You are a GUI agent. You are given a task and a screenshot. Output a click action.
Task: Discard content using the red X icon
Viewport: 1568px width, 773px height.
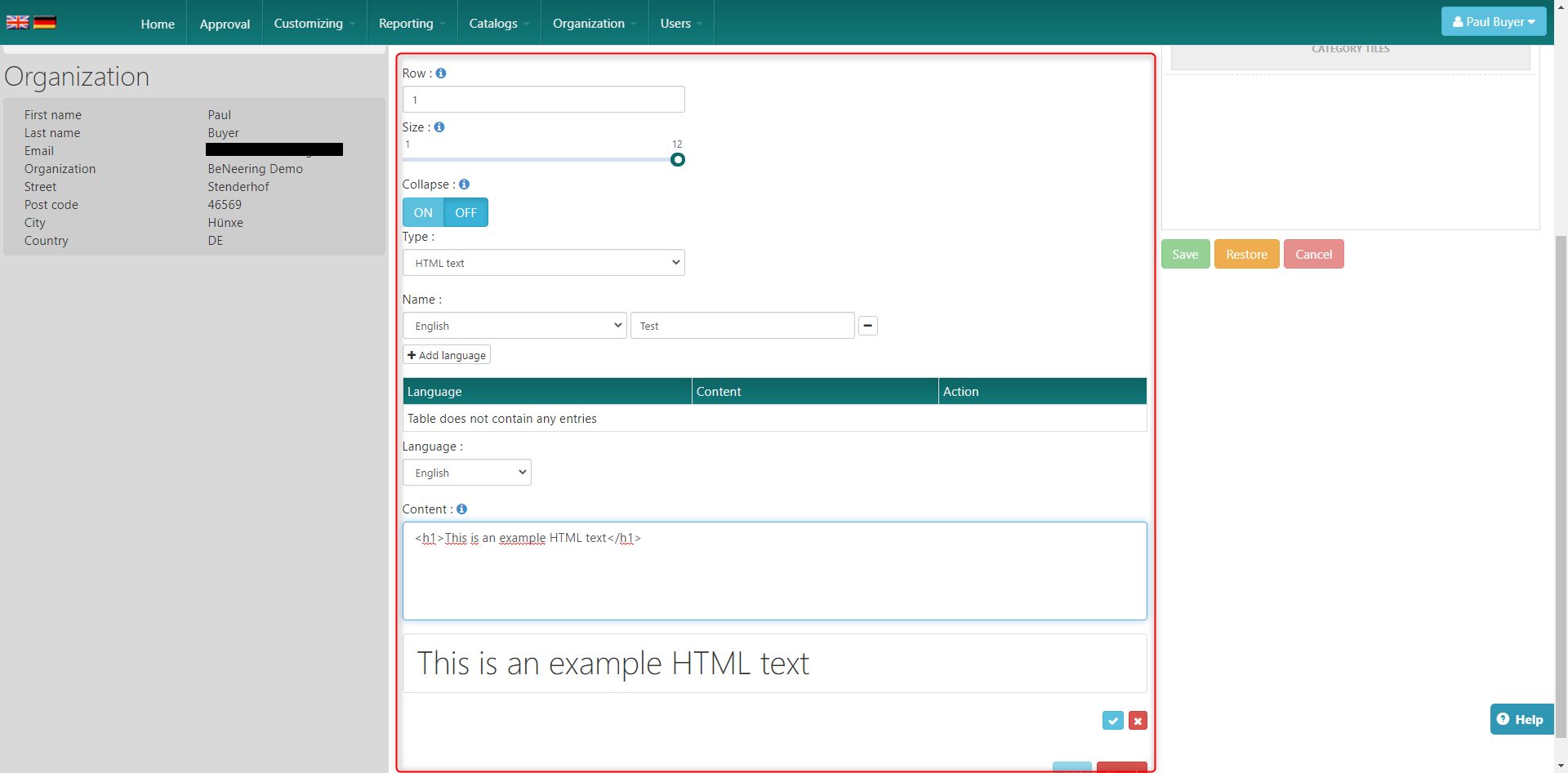pyautogui.click(x=1138, y=721)
